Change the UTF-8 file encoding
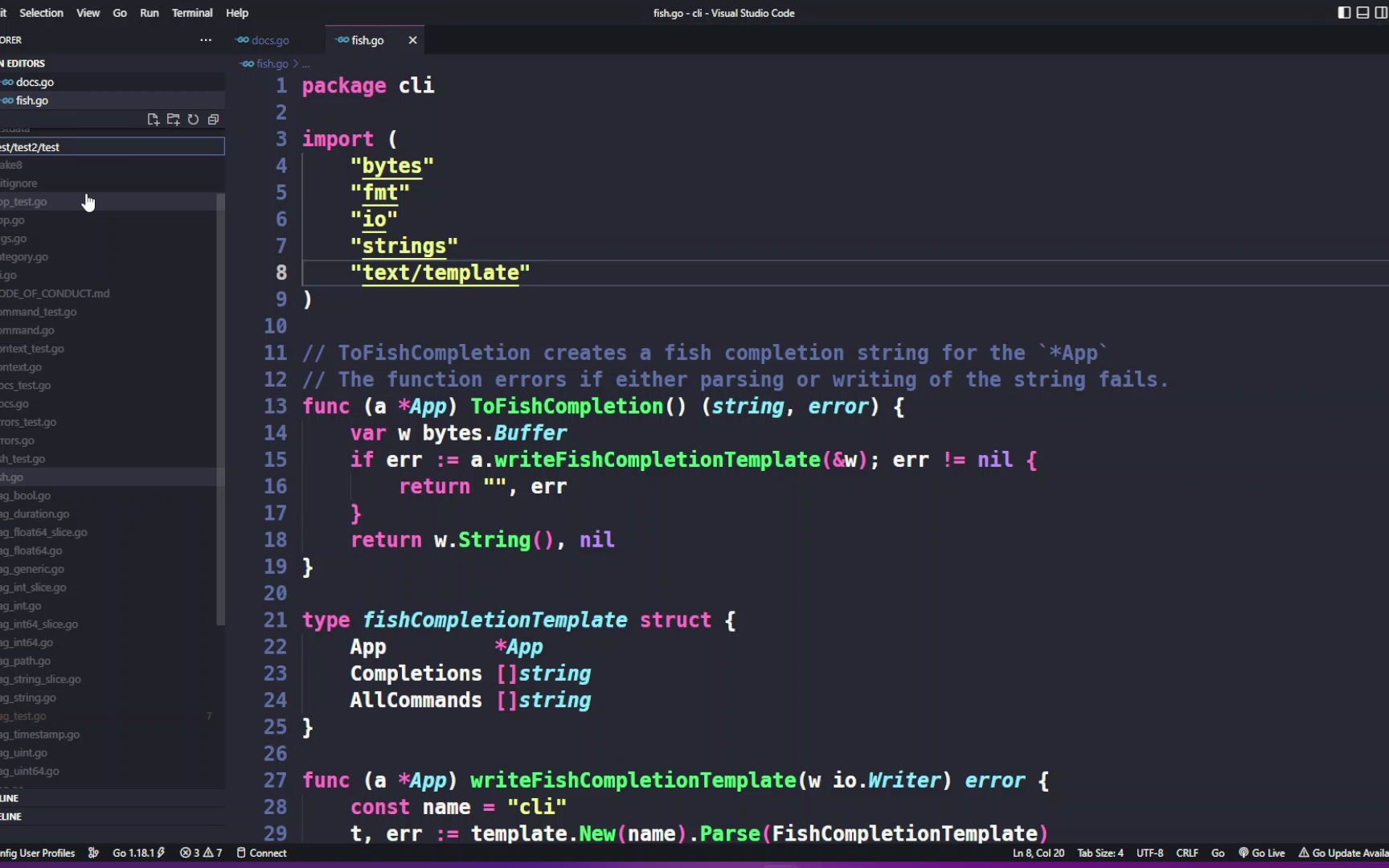This screenshot has width=1389, height=868. click(x=1149, y=853)
